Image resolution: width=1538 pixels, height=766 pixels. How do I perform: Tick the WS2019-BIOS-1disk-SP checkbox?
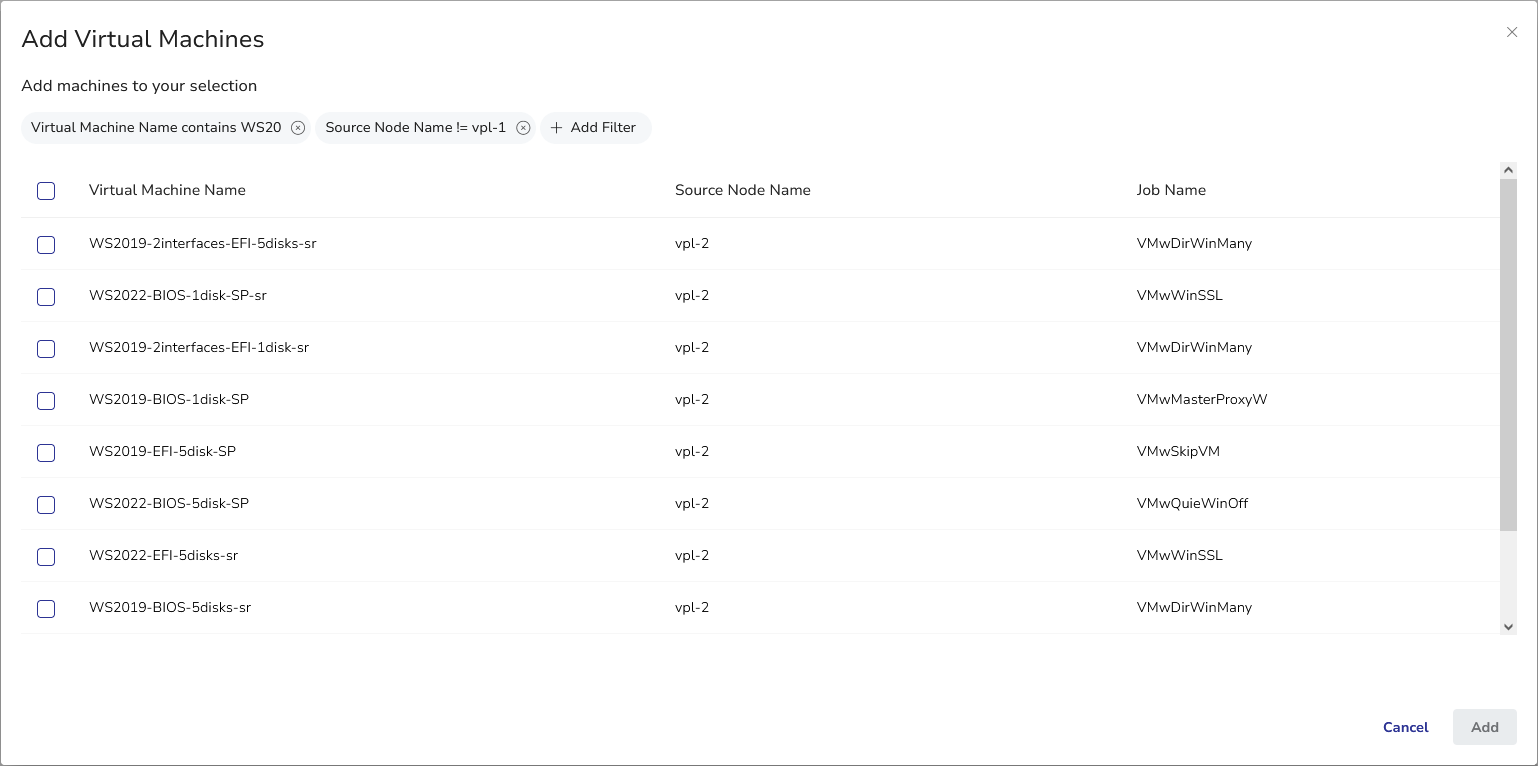pyautogui.click(x=46, y=401)
